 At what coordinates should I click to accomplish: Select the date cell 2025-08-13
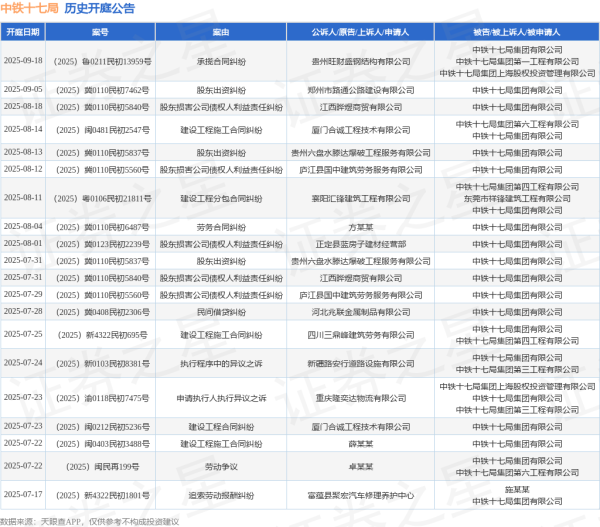click(23, 152)
